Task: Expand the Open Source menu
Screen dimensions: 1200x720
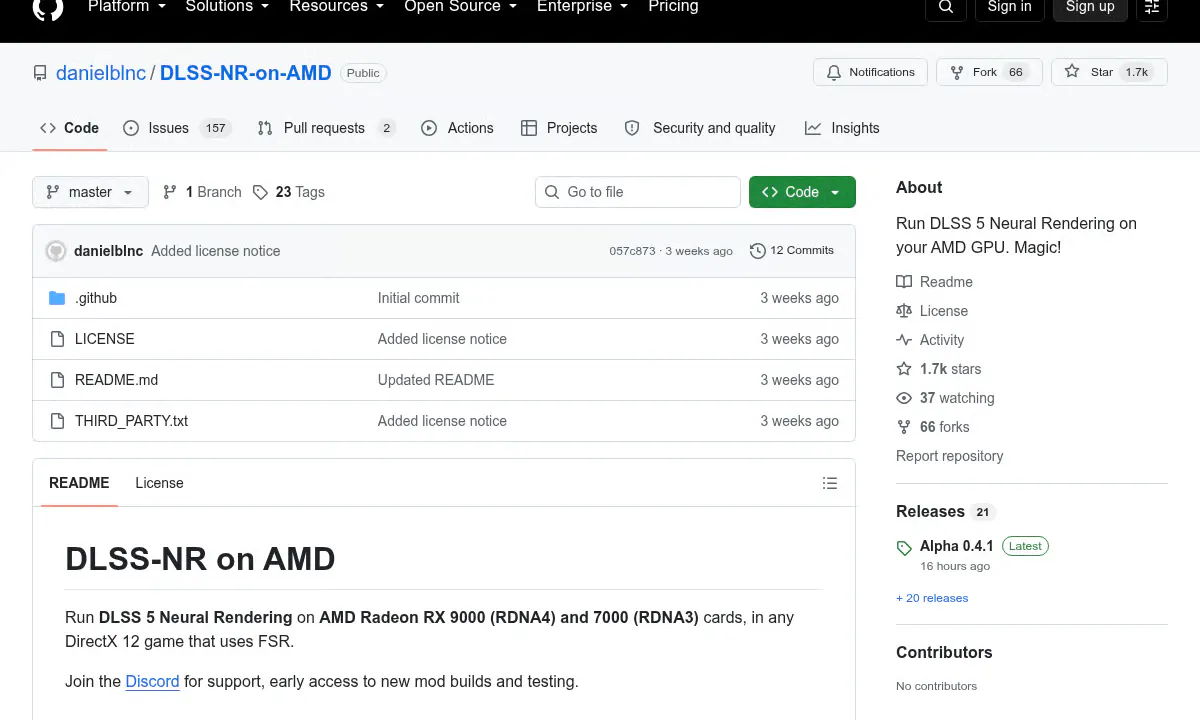Action: pyautogui.click(x=460, y=6)
